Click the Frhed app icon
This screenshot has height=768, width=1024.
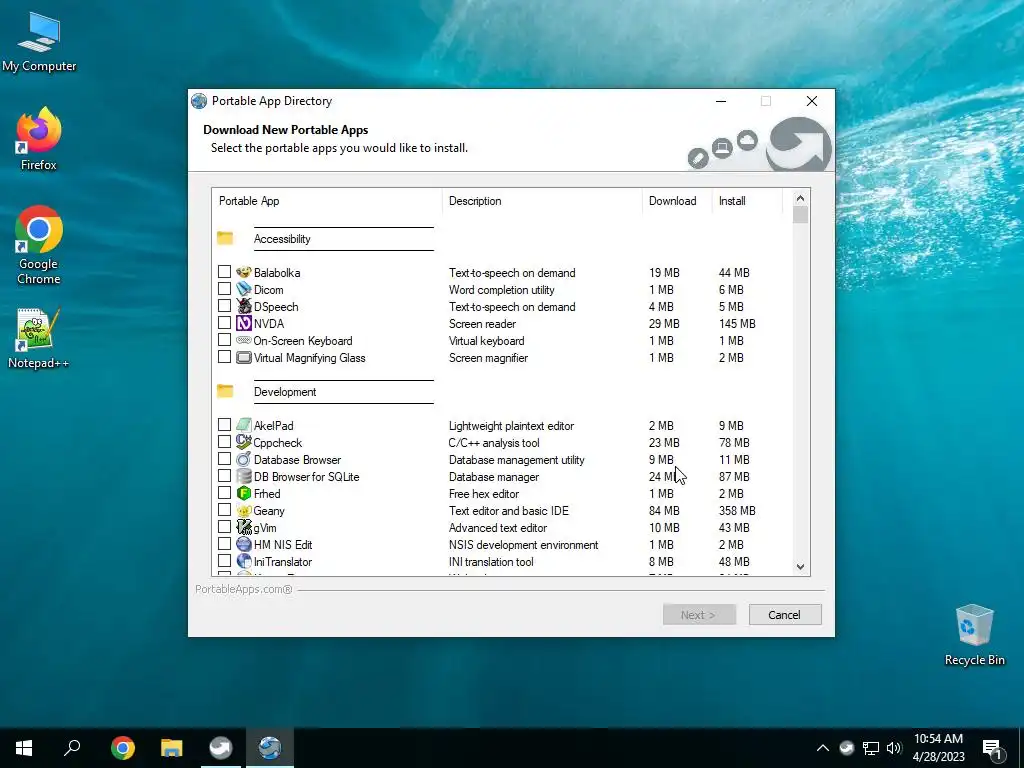tap(244, 493)
